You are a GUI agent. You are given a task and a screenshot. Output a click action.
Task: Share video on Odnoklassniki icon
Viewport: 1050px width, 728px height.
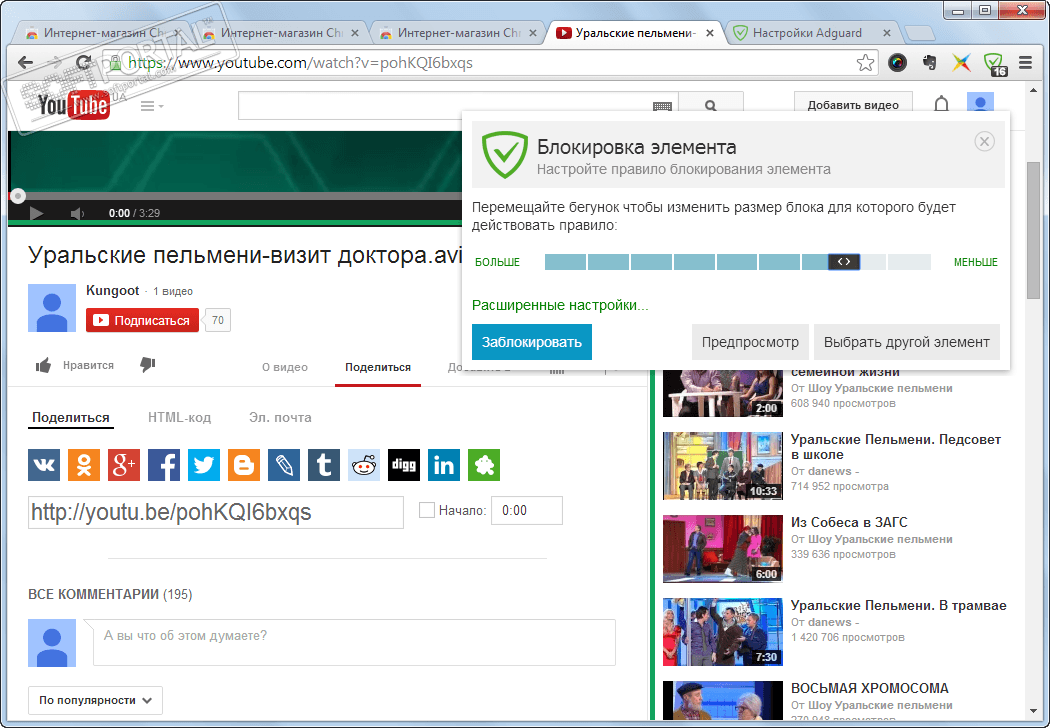click(84, 465)
